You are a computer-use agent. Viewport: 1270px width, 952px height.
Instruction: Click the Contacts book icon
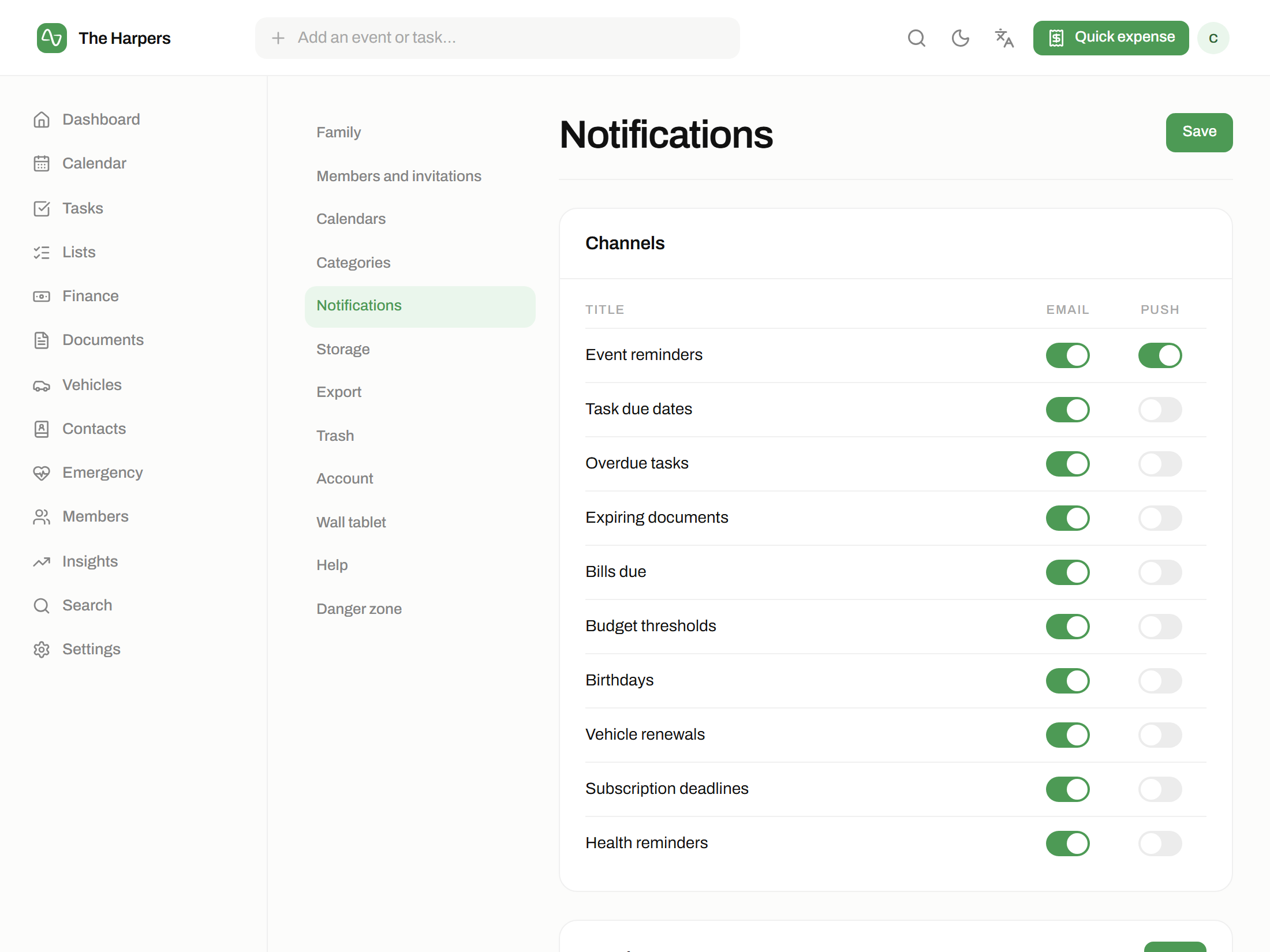pyautogui.click(x=42, y=429)
